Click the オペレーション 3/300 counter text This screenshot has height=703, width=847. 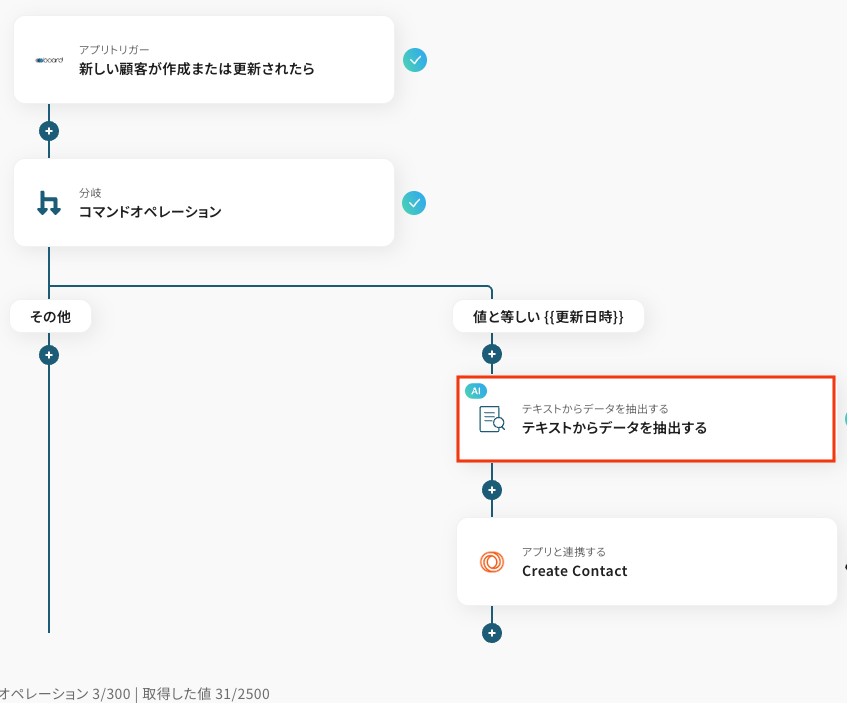point(65,693)
